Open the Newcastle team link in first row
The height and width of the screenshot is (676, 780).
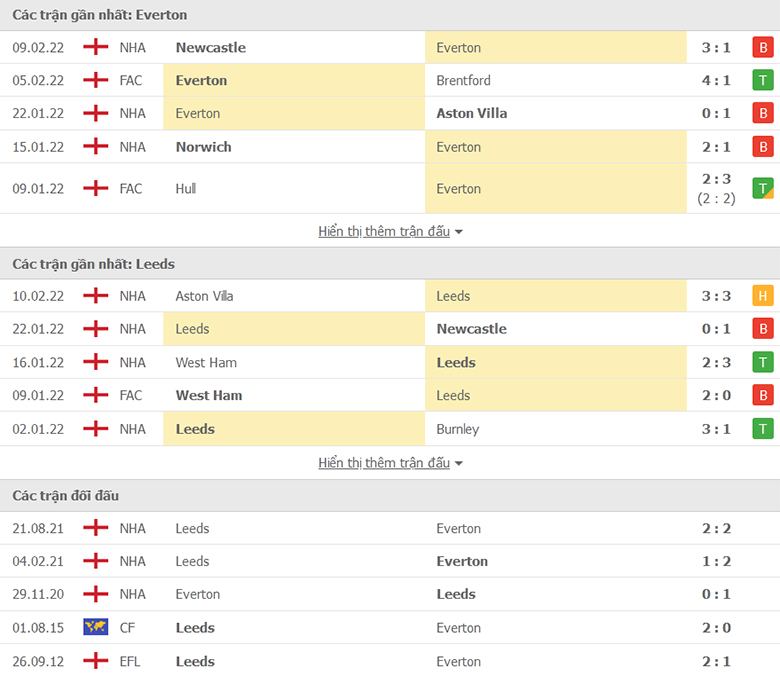(211, 48)
